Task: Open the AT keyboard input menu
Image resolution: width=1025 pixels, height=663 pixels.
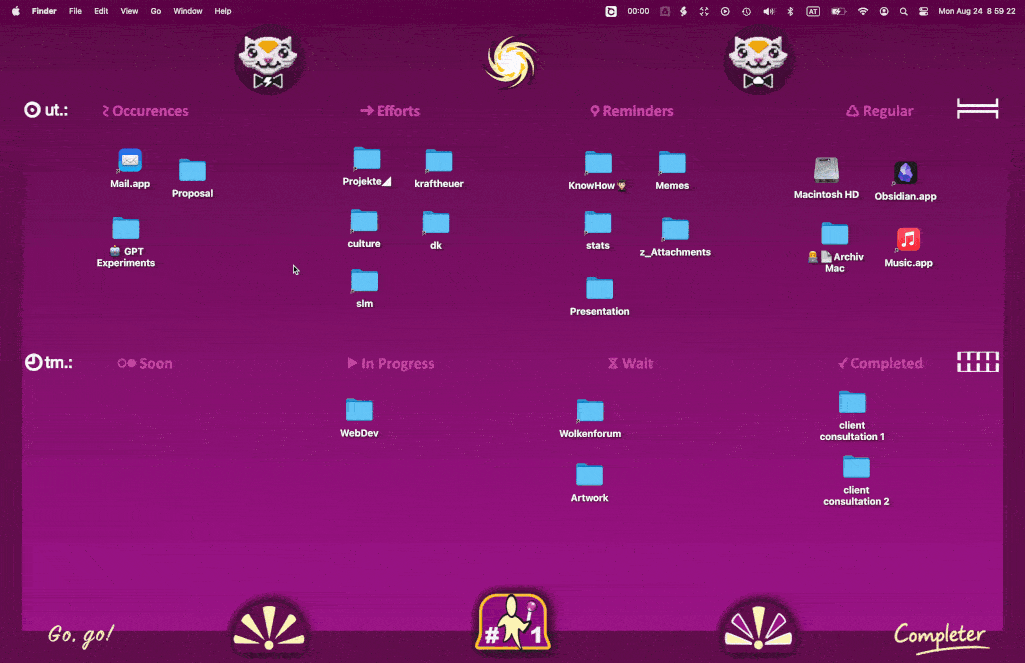Action: pyautogui.click(x=813, y=11)
